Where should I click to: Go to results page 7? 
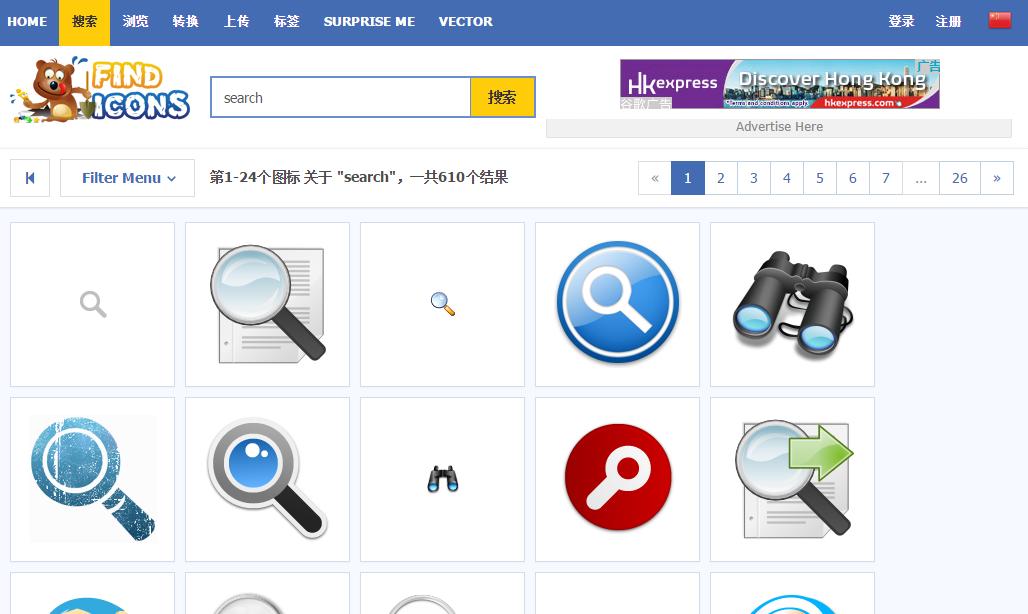click(886, 178)
